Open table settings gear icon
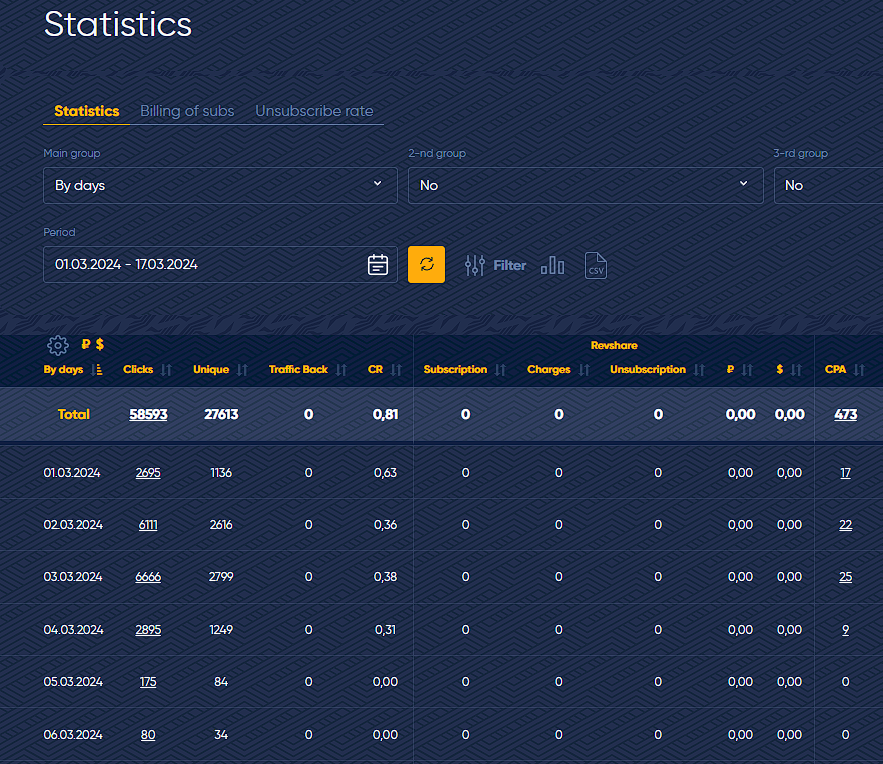The width and height of the screenshot is (883, 764). click(57, 345)
